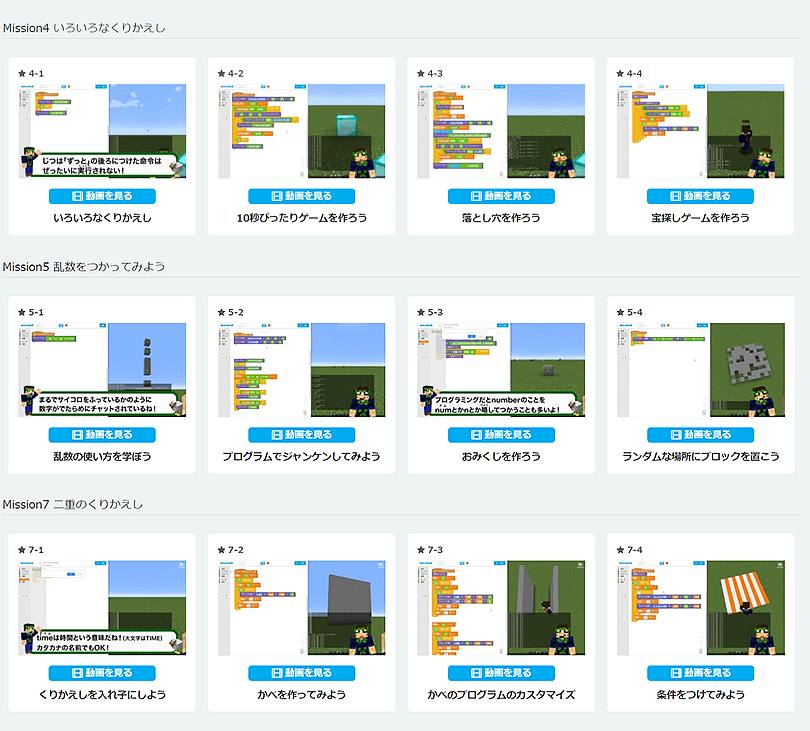
Task: Open the 宝探しゲームを作ろう title link
Action: tap(700, 218)
